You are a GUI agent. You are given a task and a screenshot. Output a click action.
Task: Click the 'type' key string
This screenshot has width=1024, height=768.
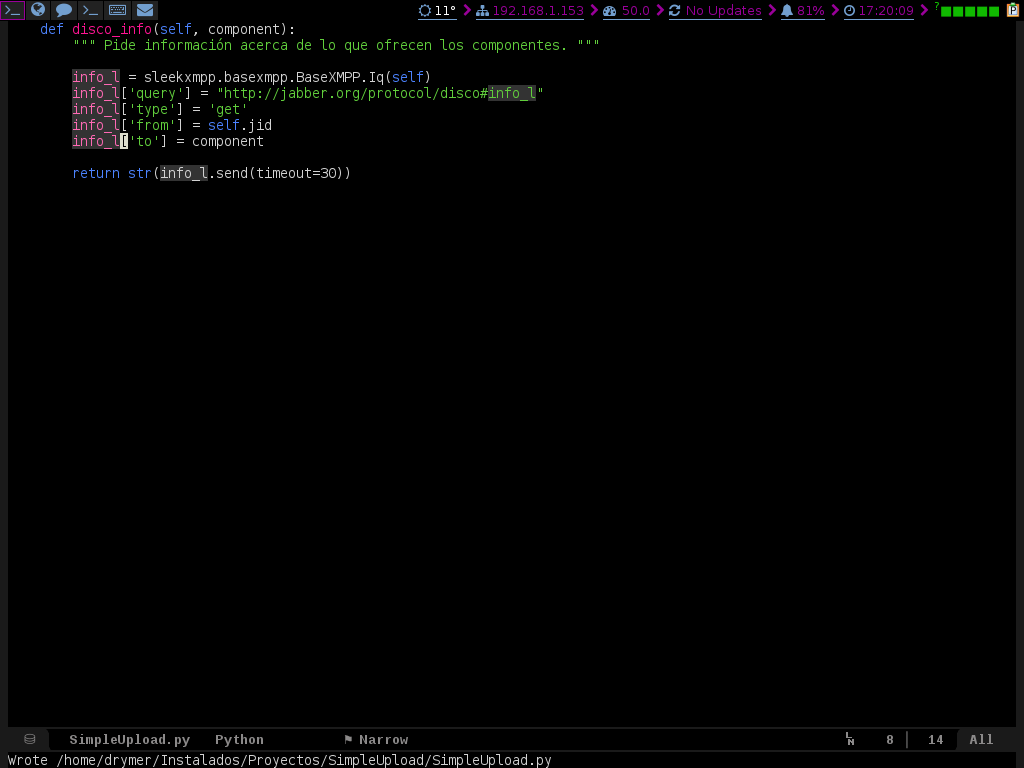[152, 109]
